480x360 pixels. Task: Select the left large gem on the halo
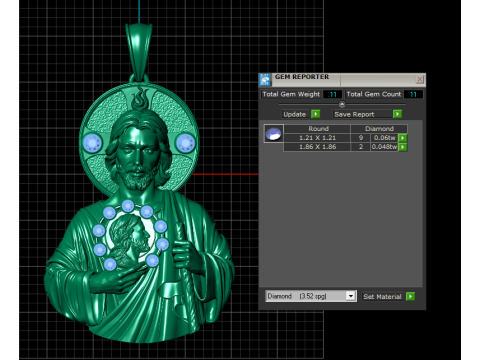pos(92,143)
